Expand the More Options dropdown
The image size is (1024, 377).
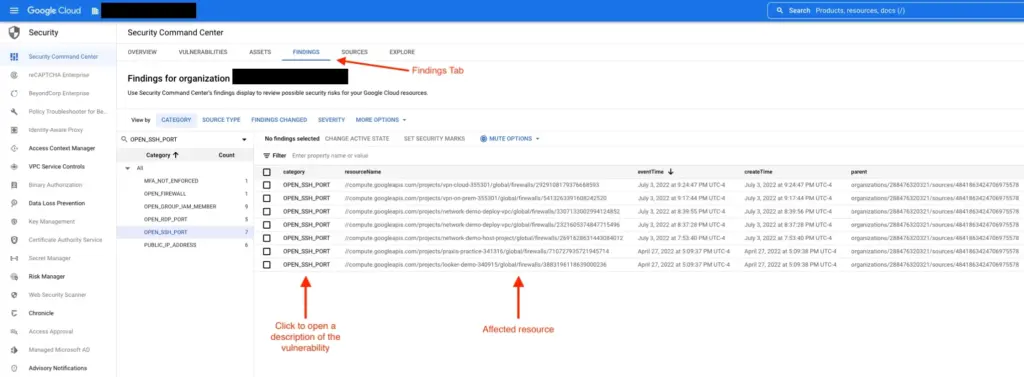pyautogui.click(x=381, y=120)
